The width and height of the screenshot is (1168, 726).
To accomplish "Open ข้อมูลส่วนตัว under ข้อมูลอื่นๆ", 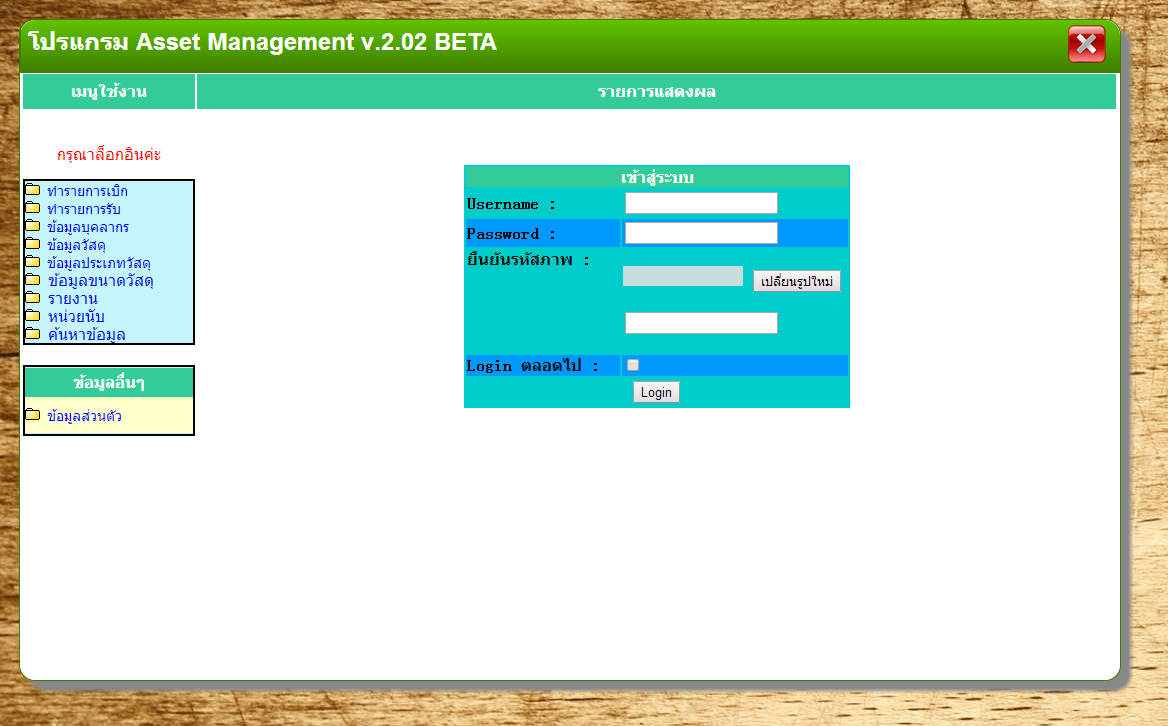I will point(84,415).
